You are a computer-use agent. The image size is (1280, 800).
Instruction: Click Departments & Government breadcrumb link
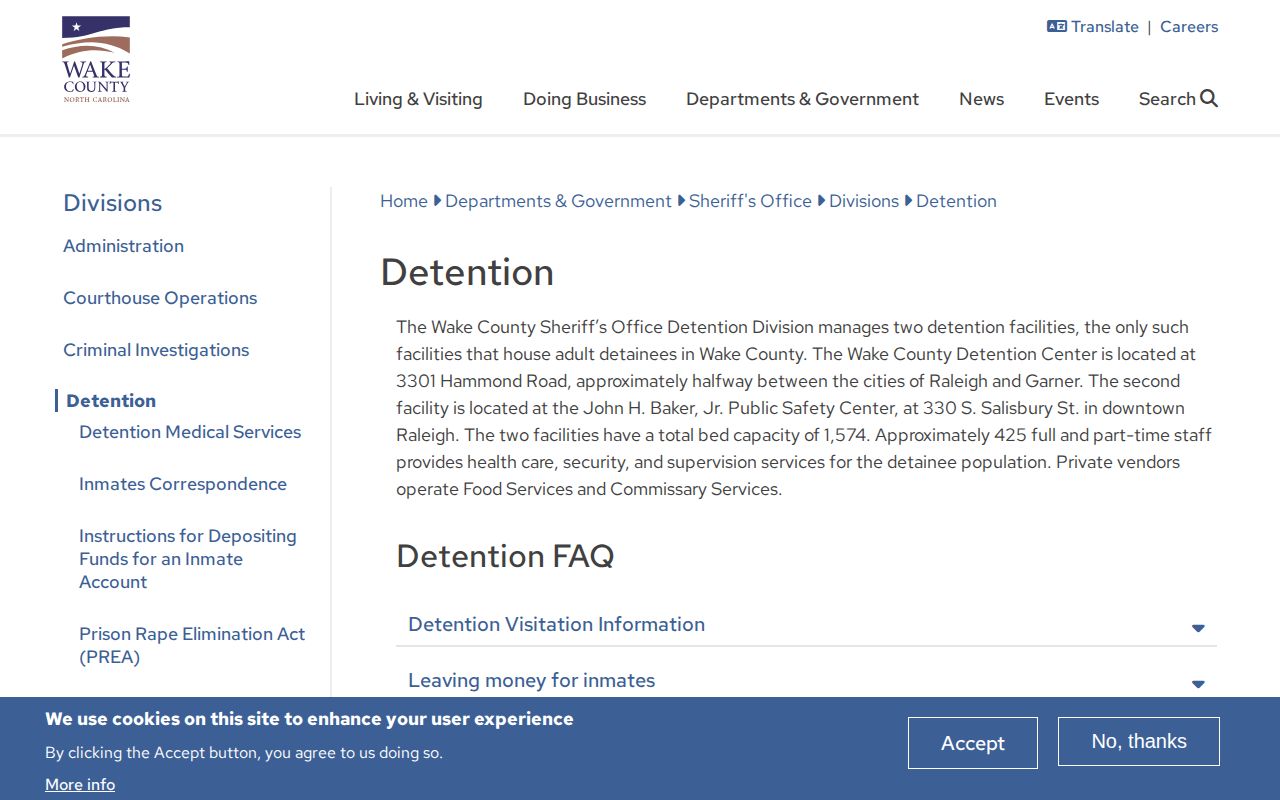(558, 201)
